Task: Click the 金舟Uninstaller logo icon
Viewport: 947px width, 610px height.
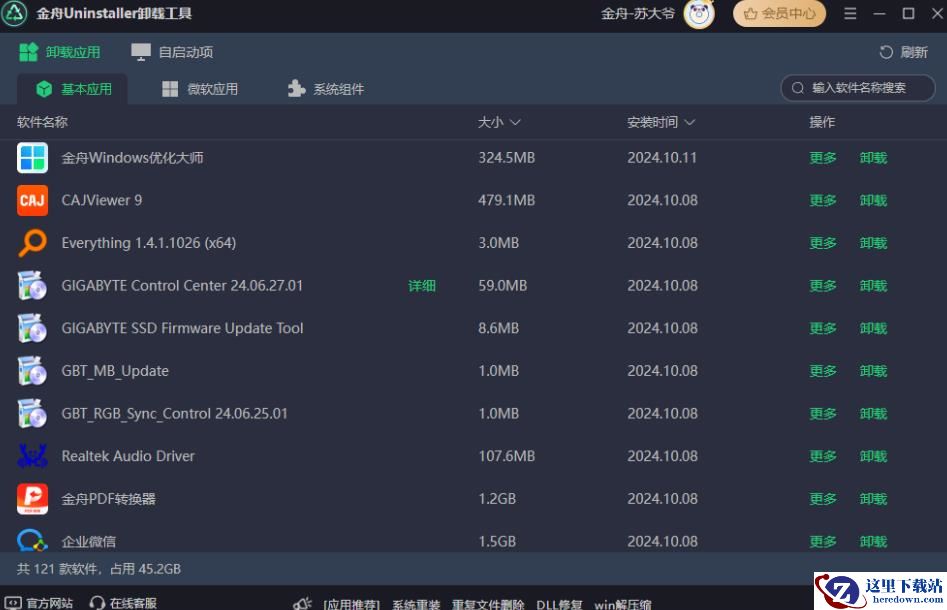Action: coord(14,13)
